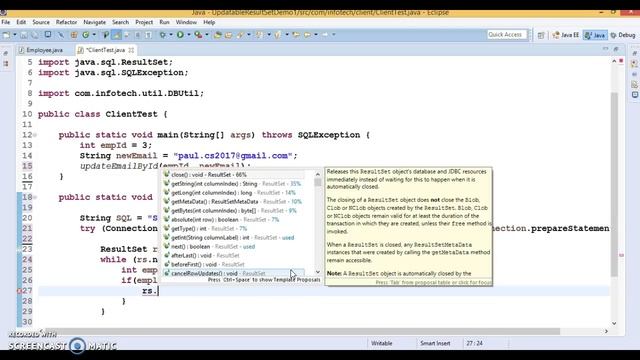Select 'cancelRowUpdates() : void' proposal
The width and height of the screenshot is (640, 360).
[233, 273]
